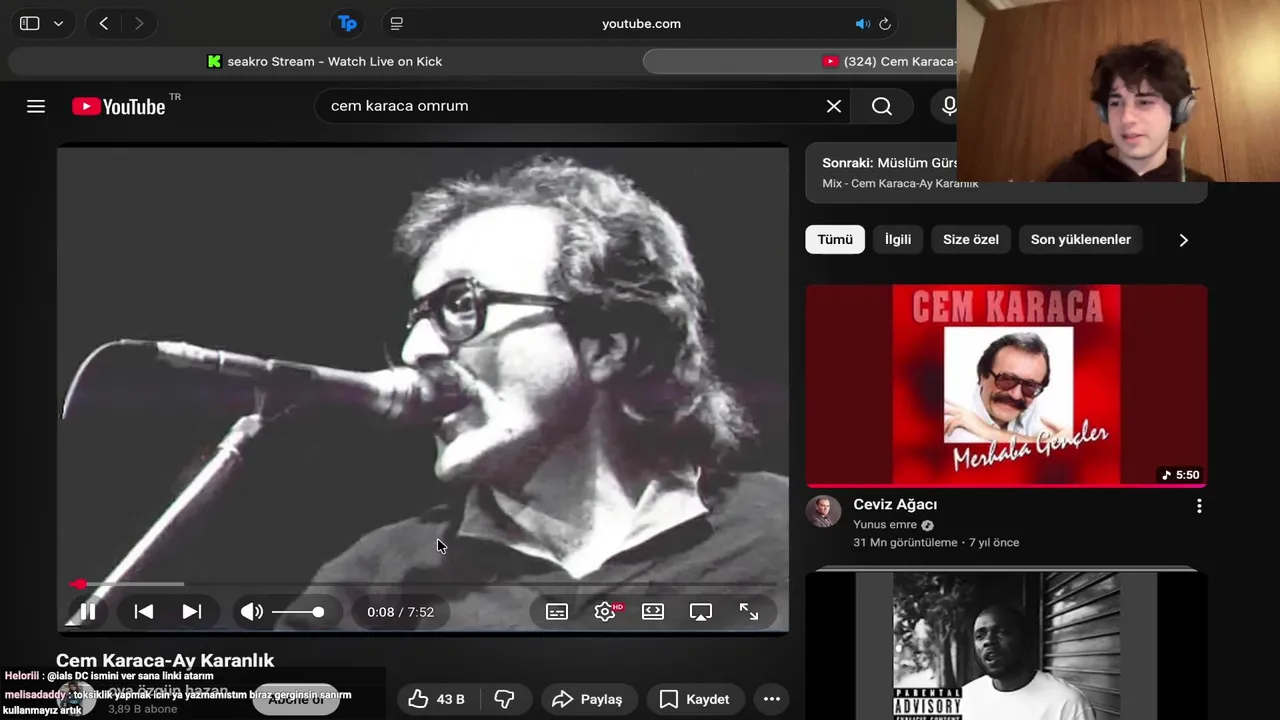Open the 'Ceviz Ağacı' video title link

(x=895, y=505)
